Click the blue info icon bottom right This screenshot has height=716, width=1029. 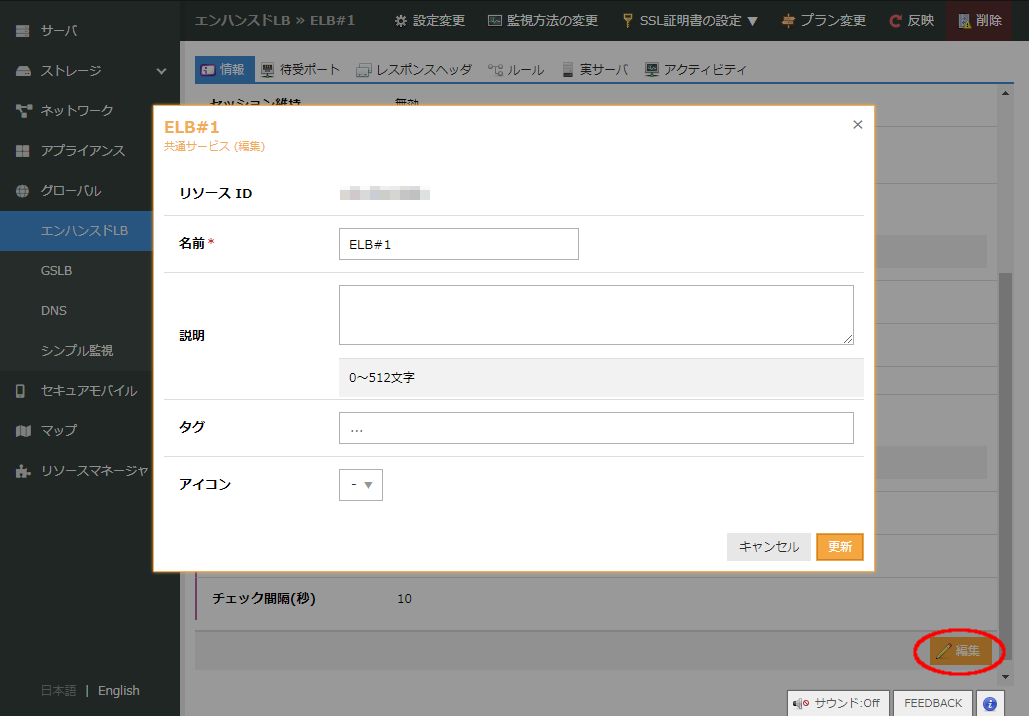(x=990, y=703)
